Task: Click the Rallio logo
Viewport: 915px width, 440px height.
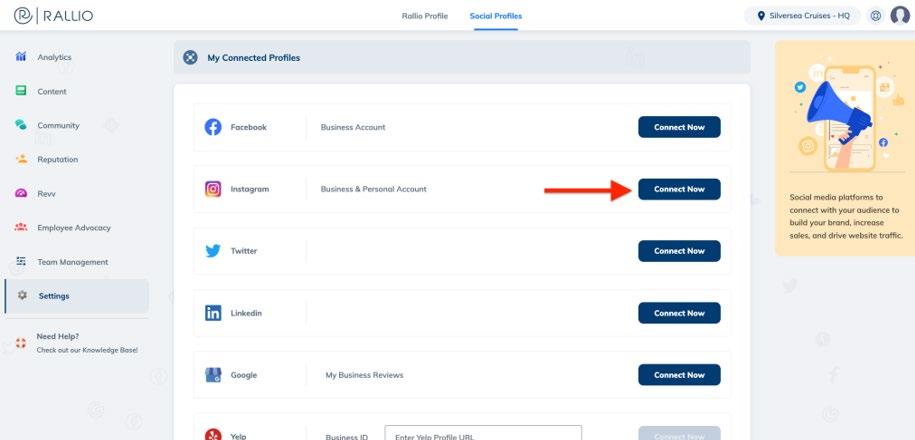Action: point(53,16)
